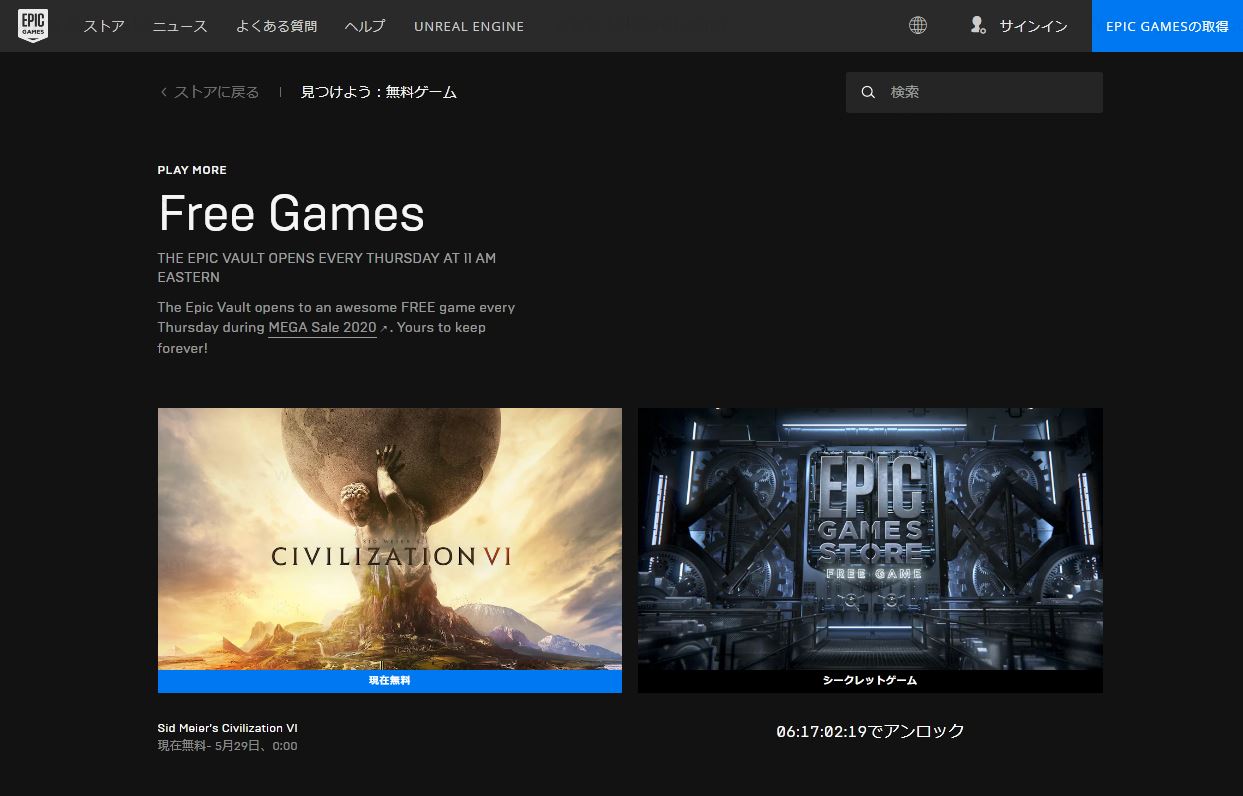Open the よくある質問 menu item

[x=276, y=26]
